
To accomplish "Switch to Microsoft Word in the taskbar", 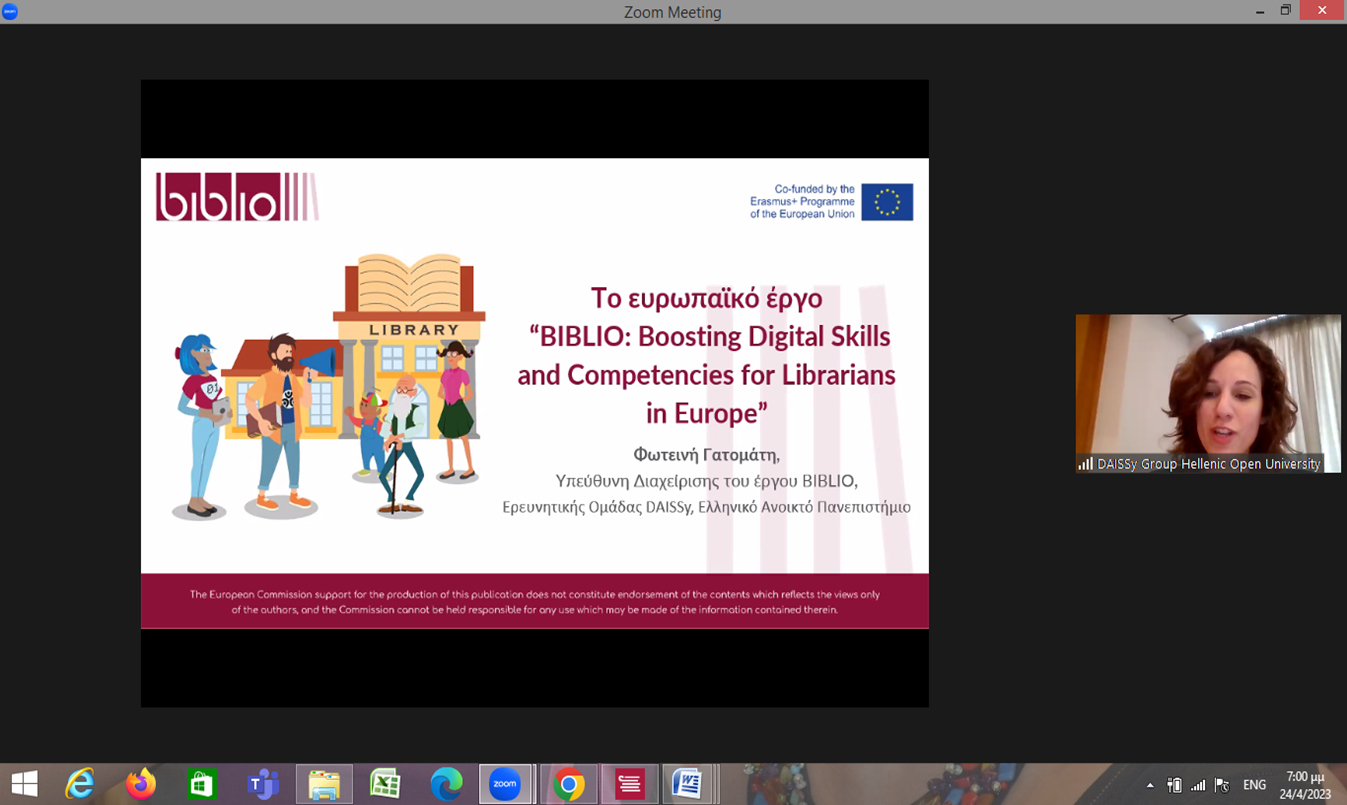I will click(x=687, y=784).
